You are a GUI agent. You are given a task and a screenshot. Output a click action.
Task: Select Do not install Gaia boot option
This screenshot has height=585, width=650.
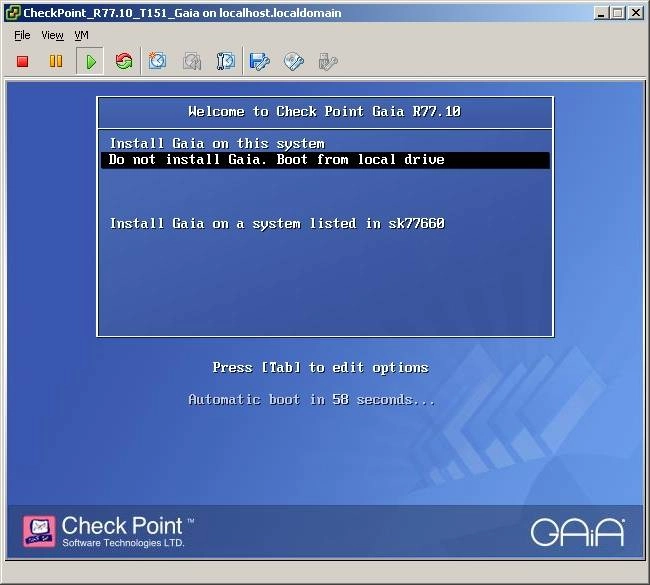click(x=325, y=160)
